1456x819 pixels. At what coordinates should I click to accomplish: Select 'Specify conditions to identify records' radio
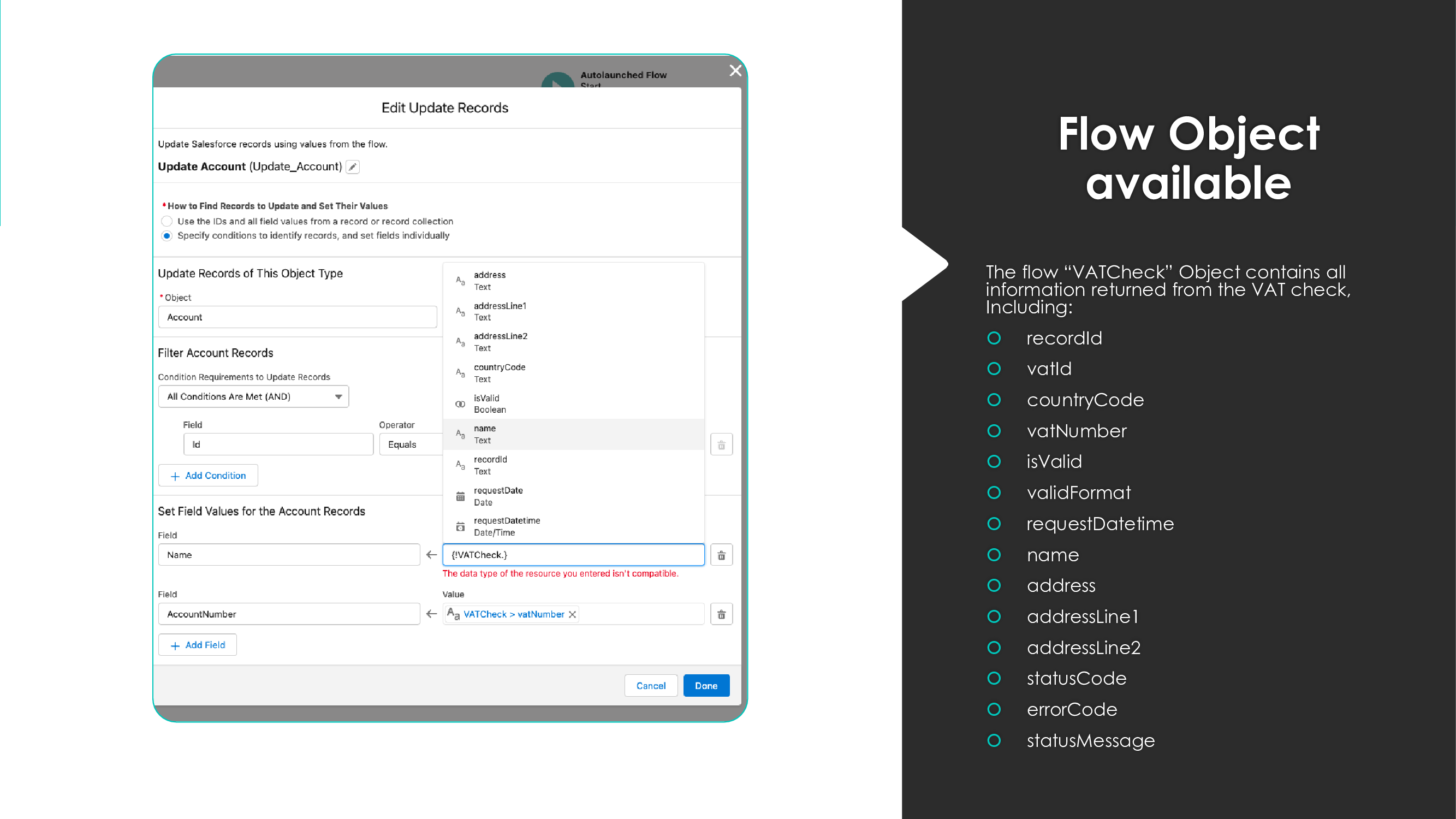(167, 236)
